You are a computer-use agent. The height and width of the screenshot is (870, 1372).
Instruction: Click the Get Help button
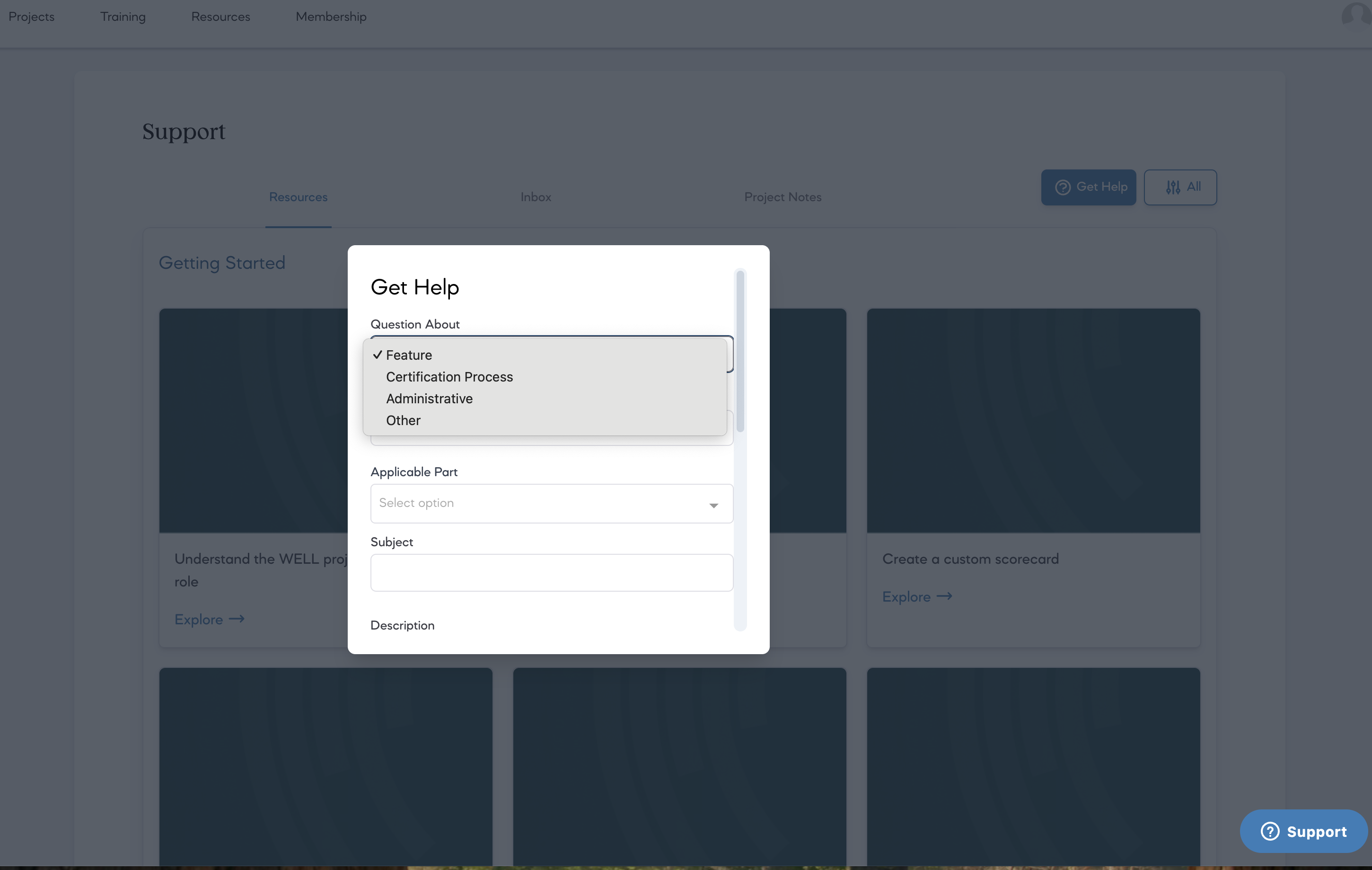pyautogui.click(x=1088, y=187)
